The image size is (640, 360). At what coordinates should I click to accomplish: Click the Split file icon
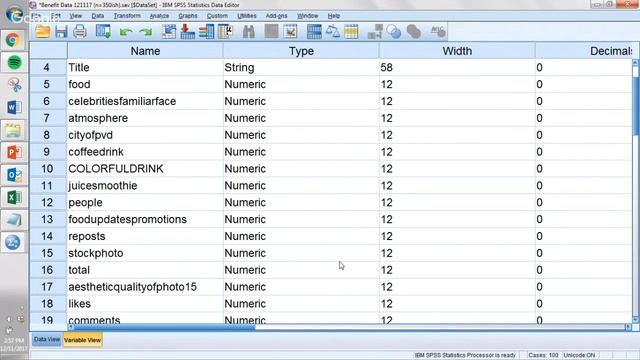pos(314,31)
